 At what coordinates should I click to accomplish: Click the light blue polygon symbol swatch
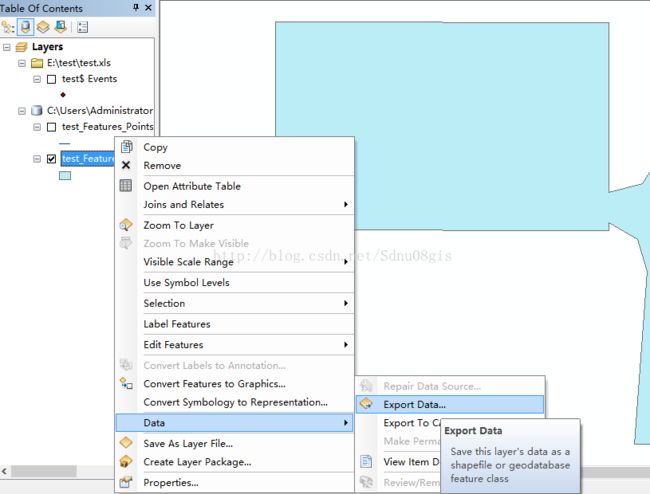65,176
